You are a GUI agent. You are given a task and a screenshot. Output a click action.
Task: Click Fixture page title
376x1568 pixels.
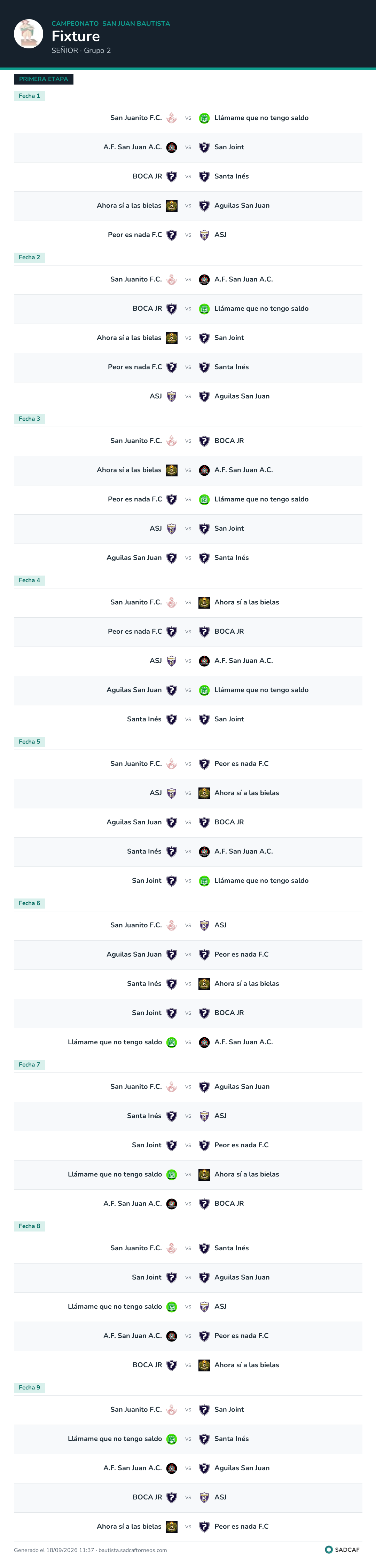[x=76, y=37]
